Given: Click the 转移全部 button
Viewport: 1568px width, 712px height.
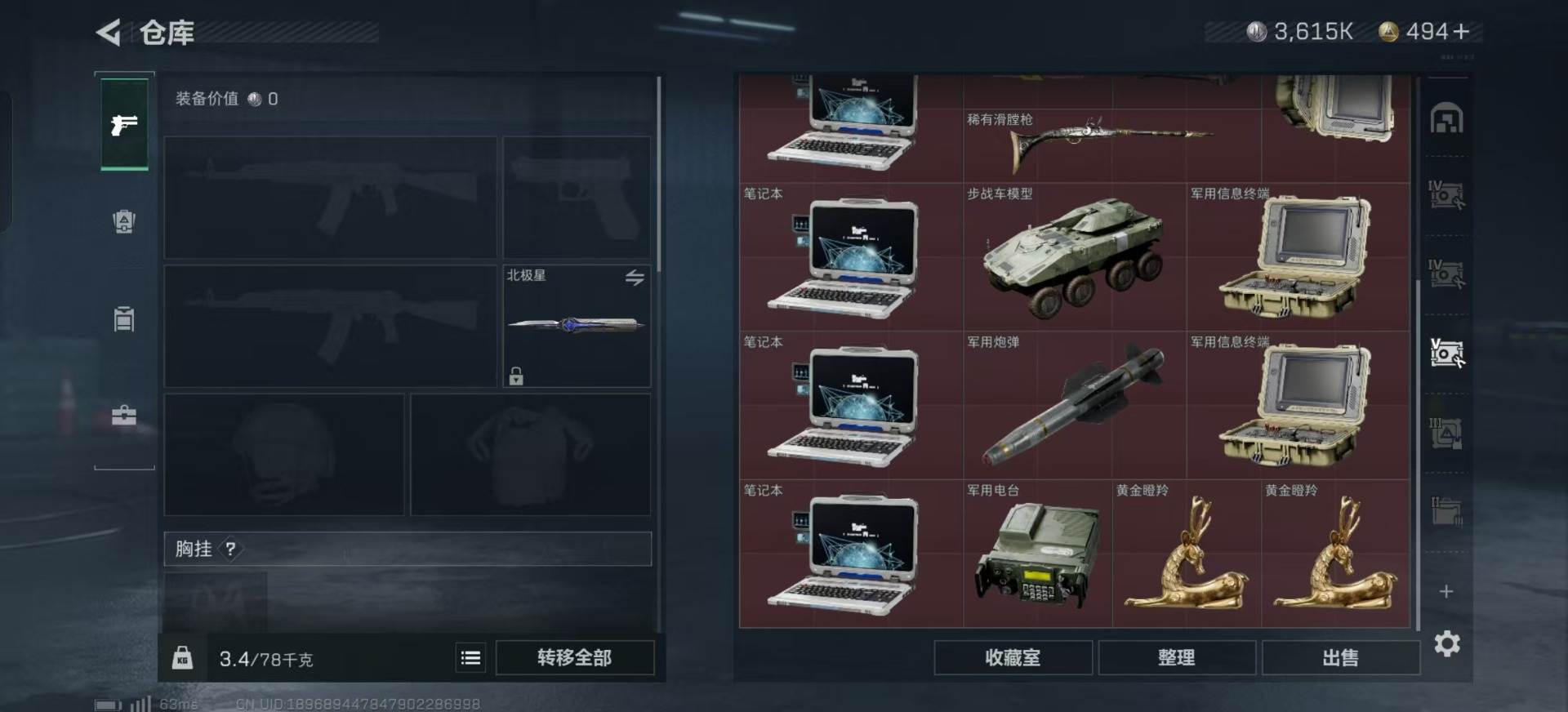Looking at the screenshot, I should pos(575,657).
